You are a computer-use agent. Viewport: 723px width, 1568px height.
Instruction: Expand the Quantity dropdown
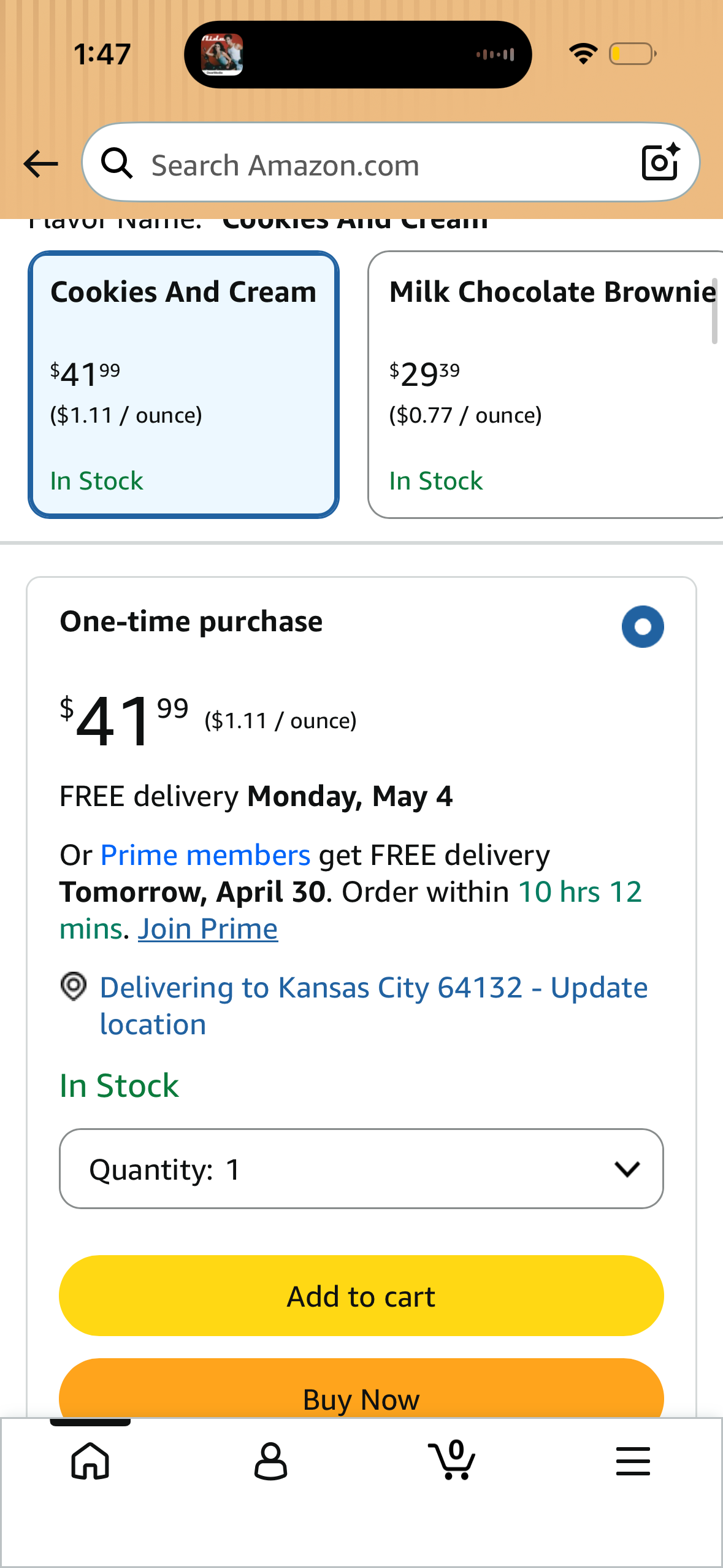click(x=361, y=1169)
